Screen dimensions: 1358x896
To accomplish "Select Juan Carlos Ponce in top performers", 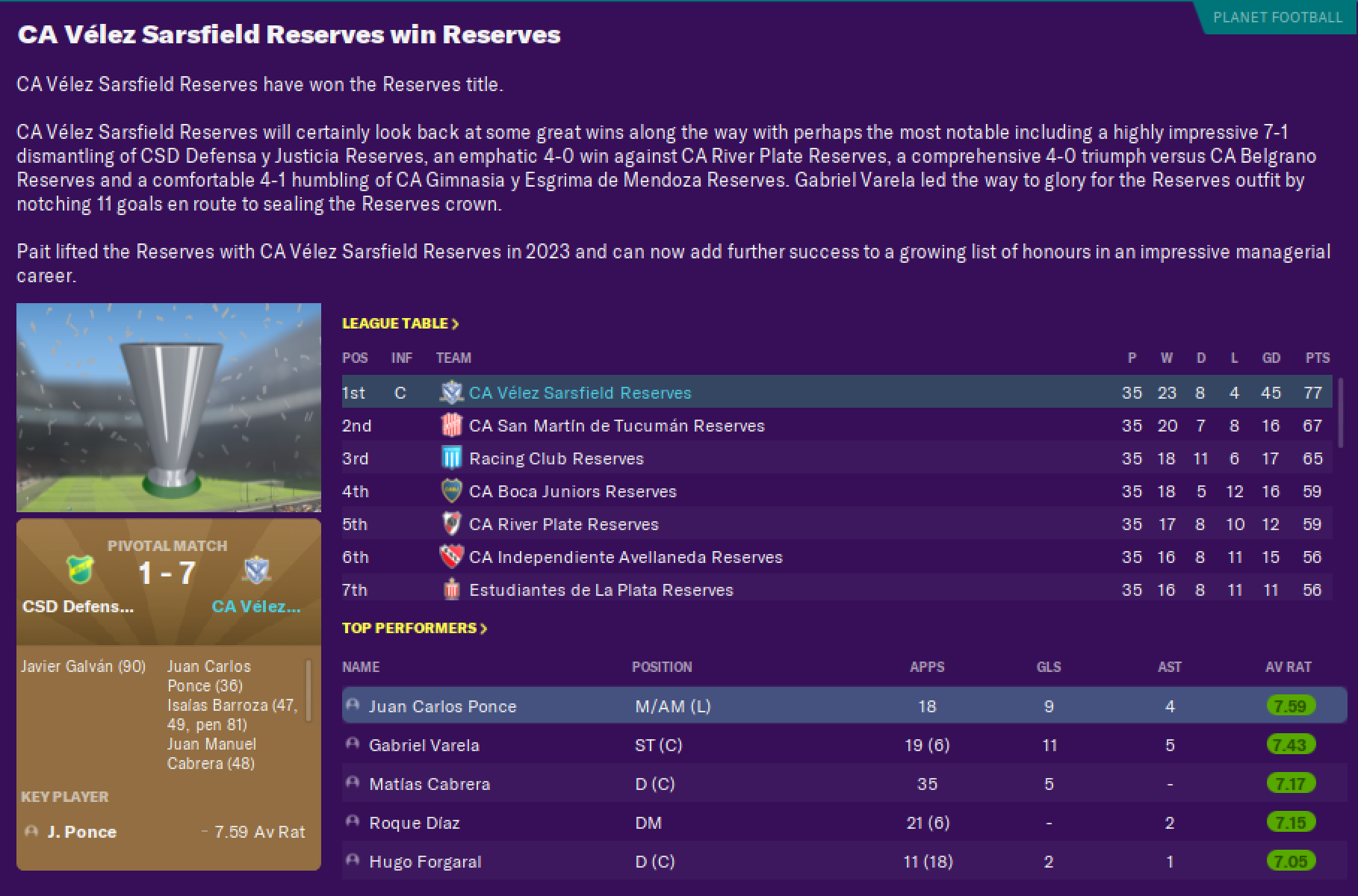I will point(442,706).
